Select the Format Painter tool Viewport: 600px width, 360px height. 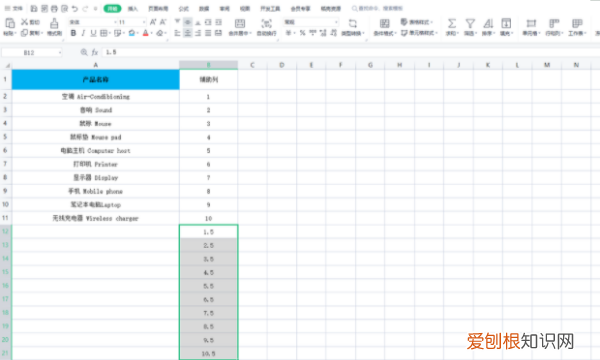coord(54,27)
